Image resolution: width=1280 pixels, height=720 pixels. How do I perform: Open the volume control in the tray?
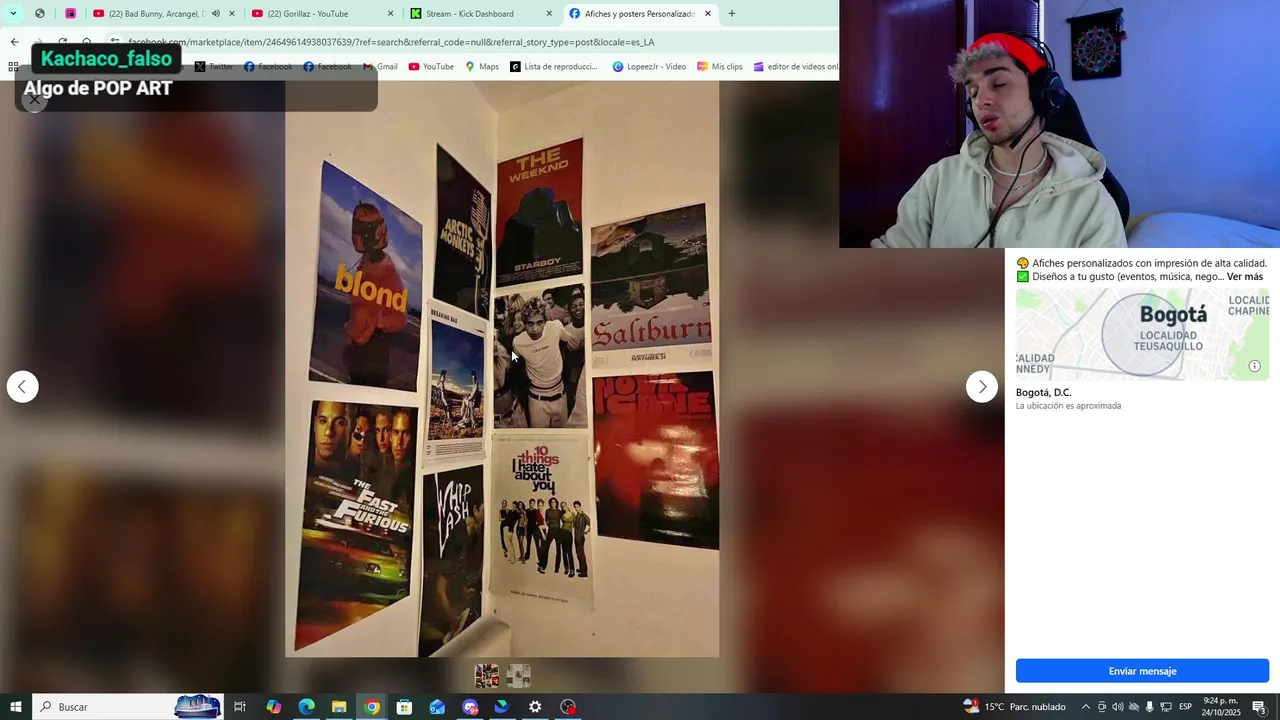[1118, 707]
